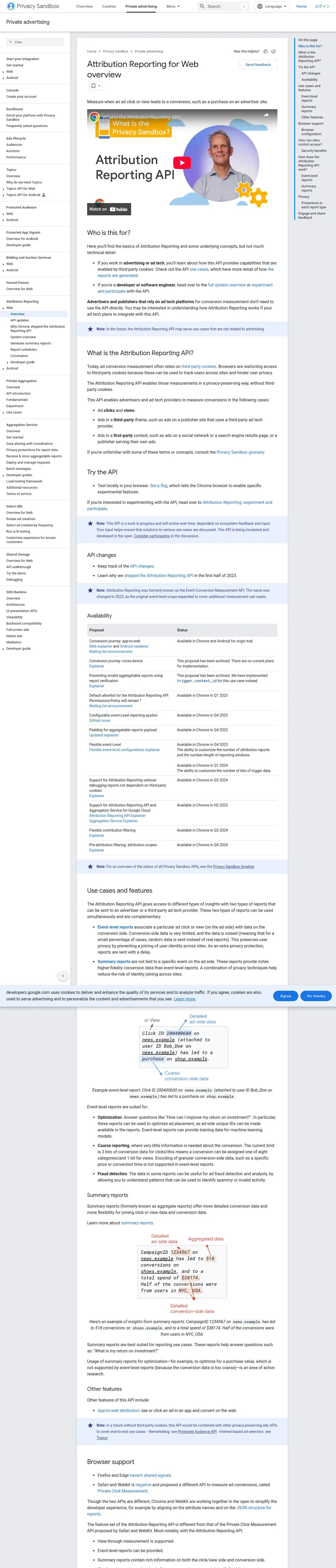336x1568 pixels.
Task: Open the Learn more cookie link
Action: [185, 999]
